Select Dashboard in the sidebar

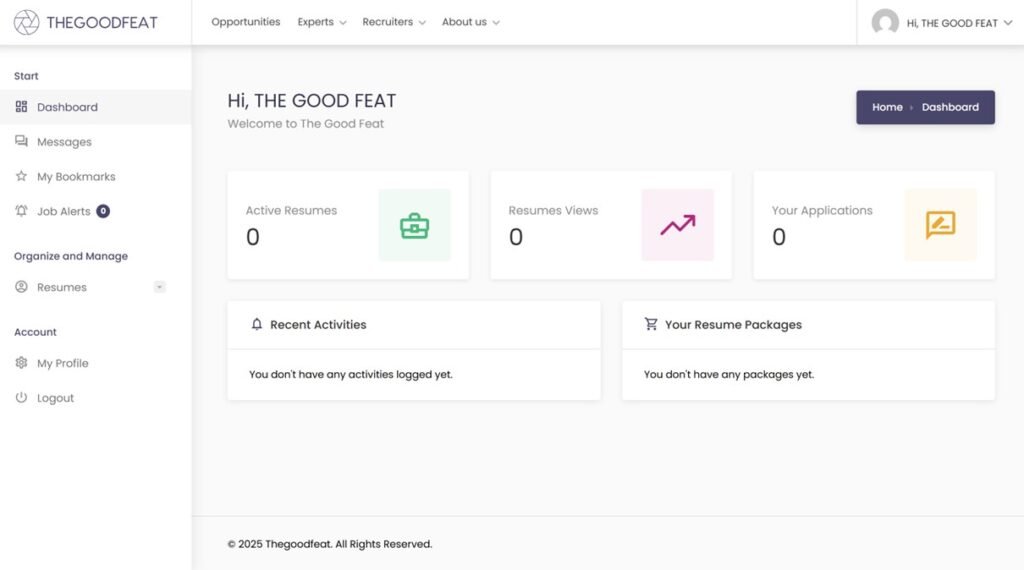pos(67,107)
